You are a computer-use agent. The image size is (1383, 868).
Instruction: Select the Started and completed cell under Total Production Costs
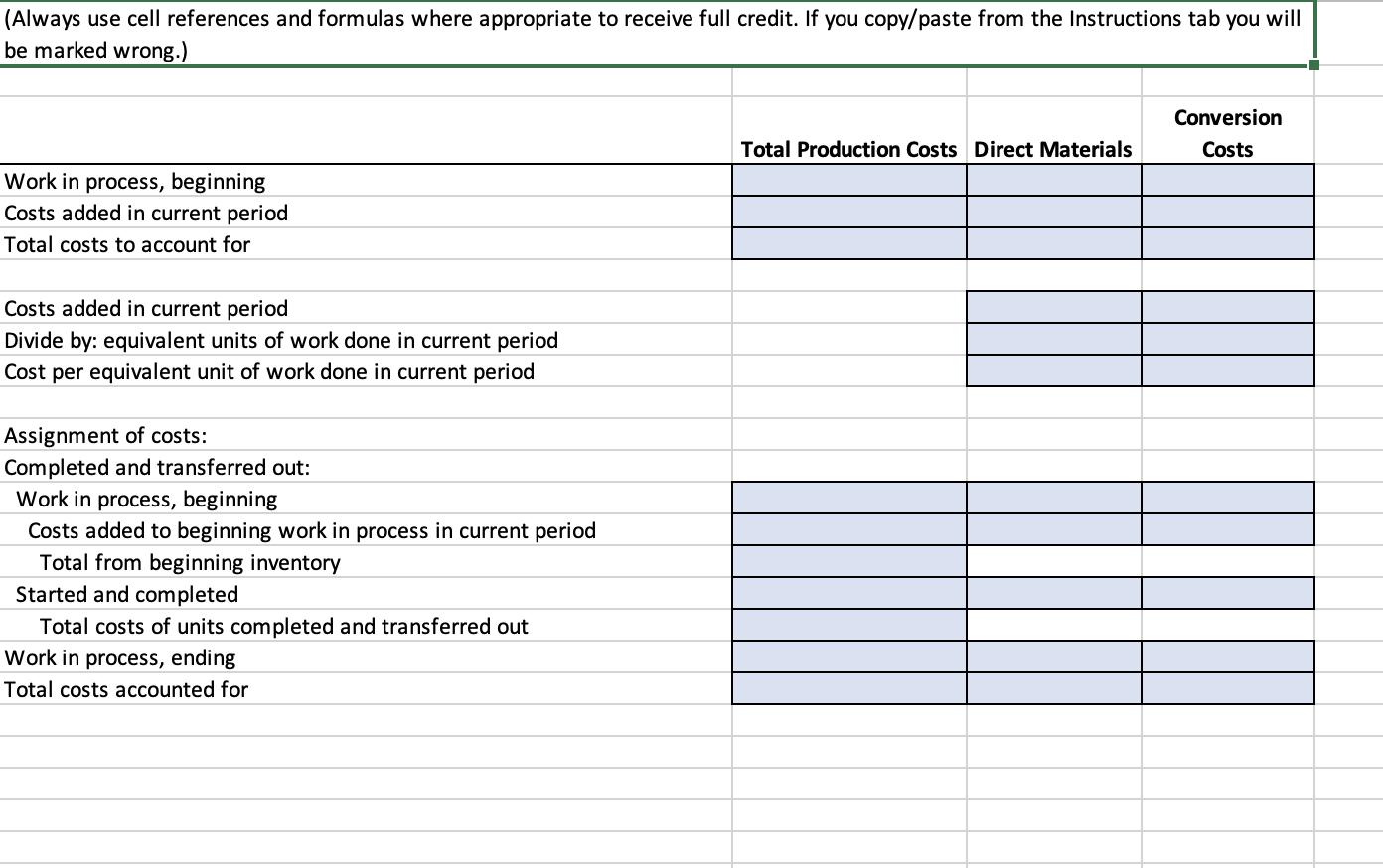click(847, 593)
